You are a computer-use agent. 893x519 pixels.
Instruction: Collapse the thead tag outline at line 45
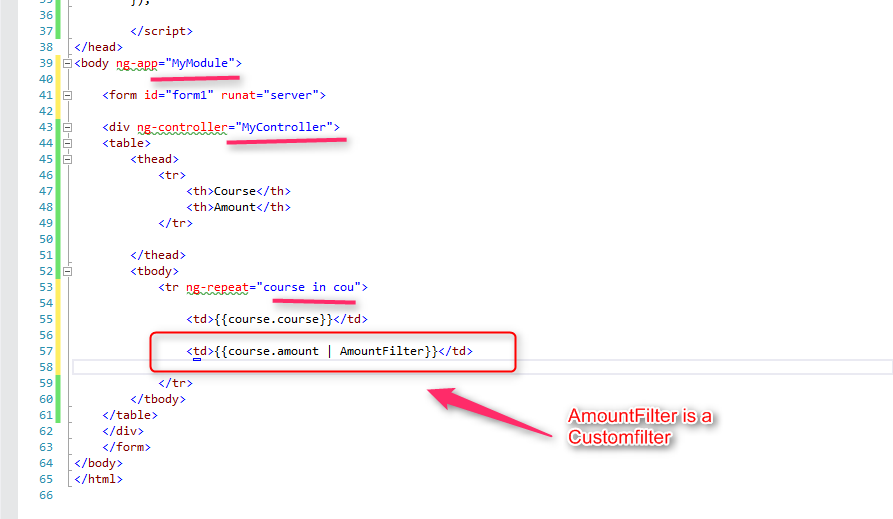pos(67,159)
